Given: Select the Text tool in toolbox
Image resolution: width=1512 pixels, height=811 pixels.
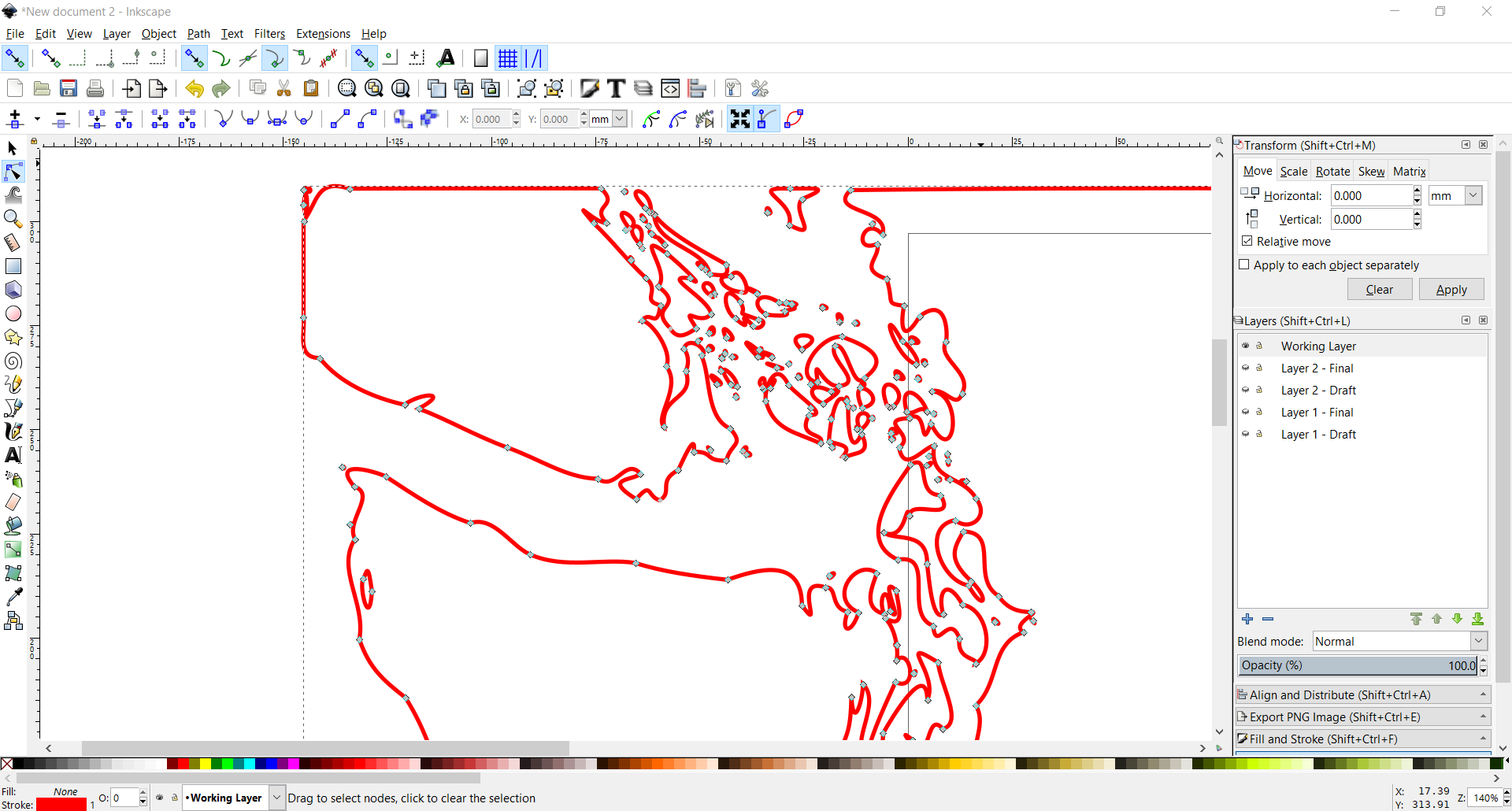Looking at the screenshot, I should (x=13, y=455).
